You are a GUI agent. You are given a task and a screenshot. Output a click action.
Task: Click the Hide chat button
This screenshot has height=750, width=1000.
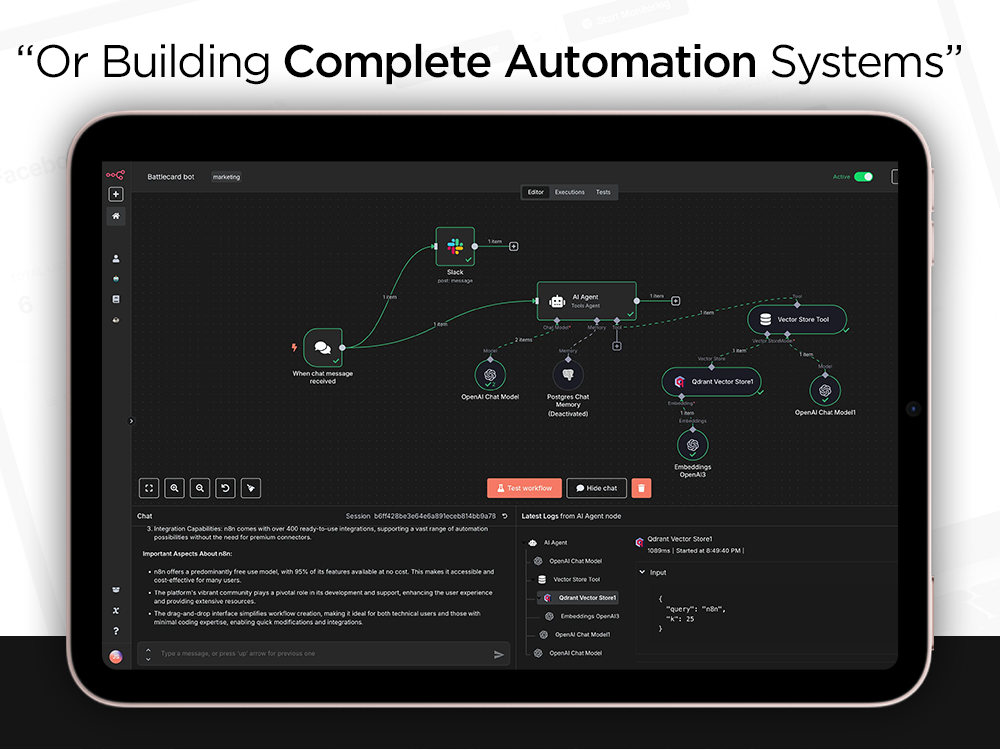596,488
